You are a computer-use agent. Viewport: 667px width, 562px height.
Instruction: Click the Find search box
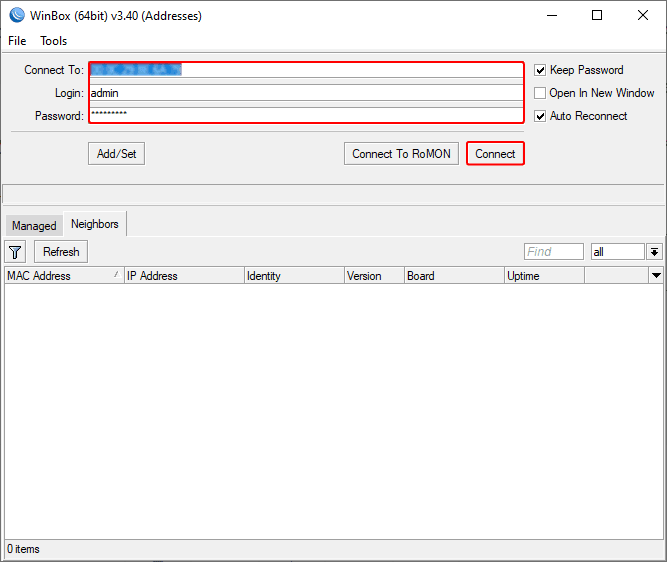553,252
